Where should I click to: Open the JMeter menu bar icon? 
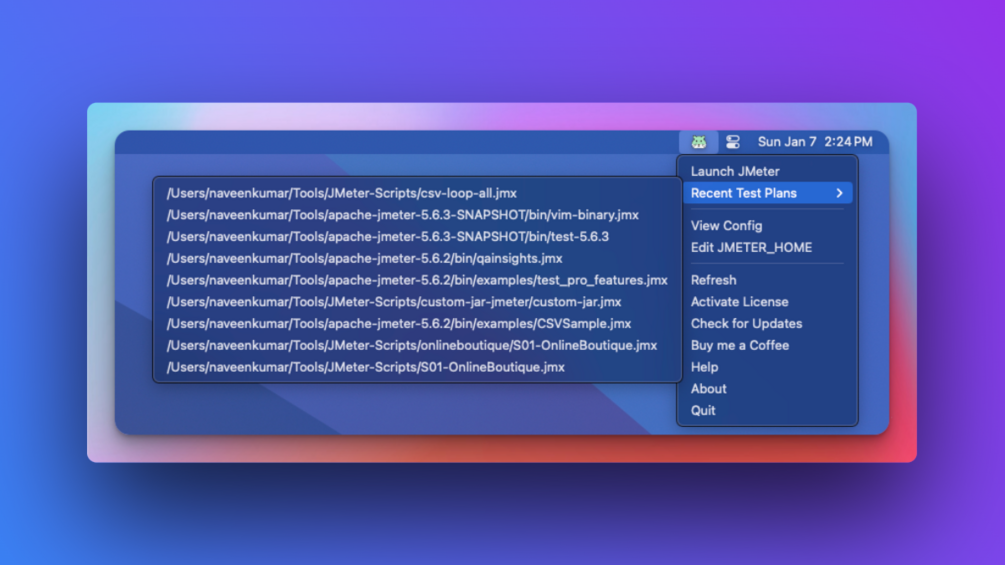click(698, 142)
